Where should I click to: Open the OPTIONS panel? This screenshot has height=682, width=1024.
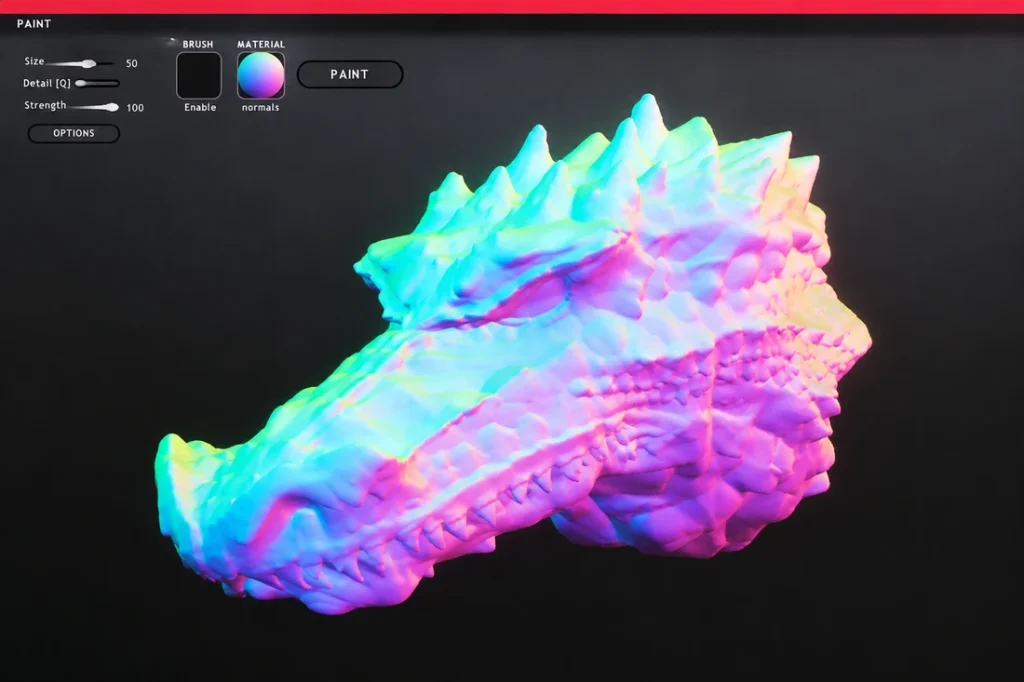coord(74,133)
